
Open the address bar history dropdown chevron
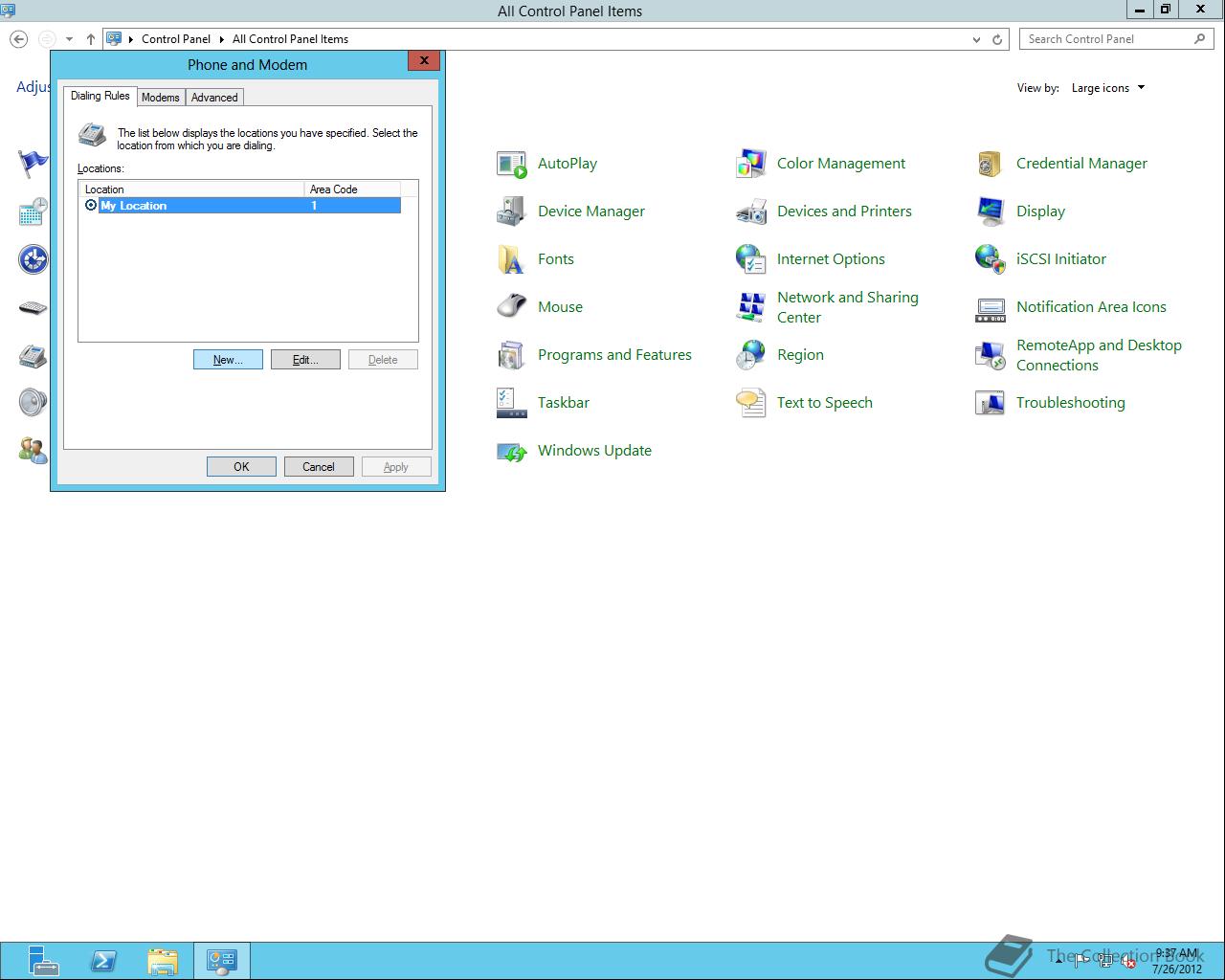click(975, 39)
